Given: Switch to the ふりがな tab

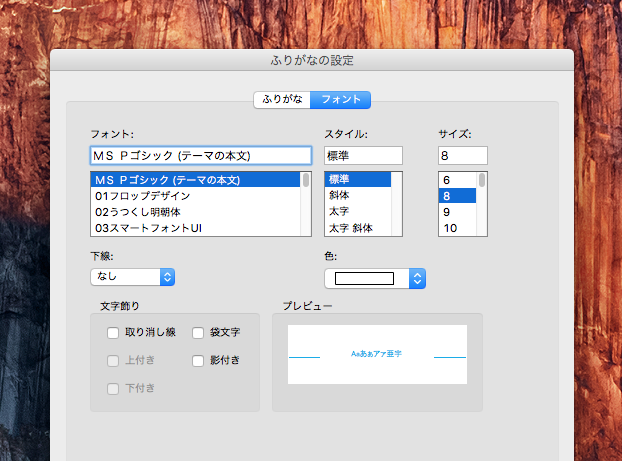Looking at the screenshot, I should pos(282,100).
